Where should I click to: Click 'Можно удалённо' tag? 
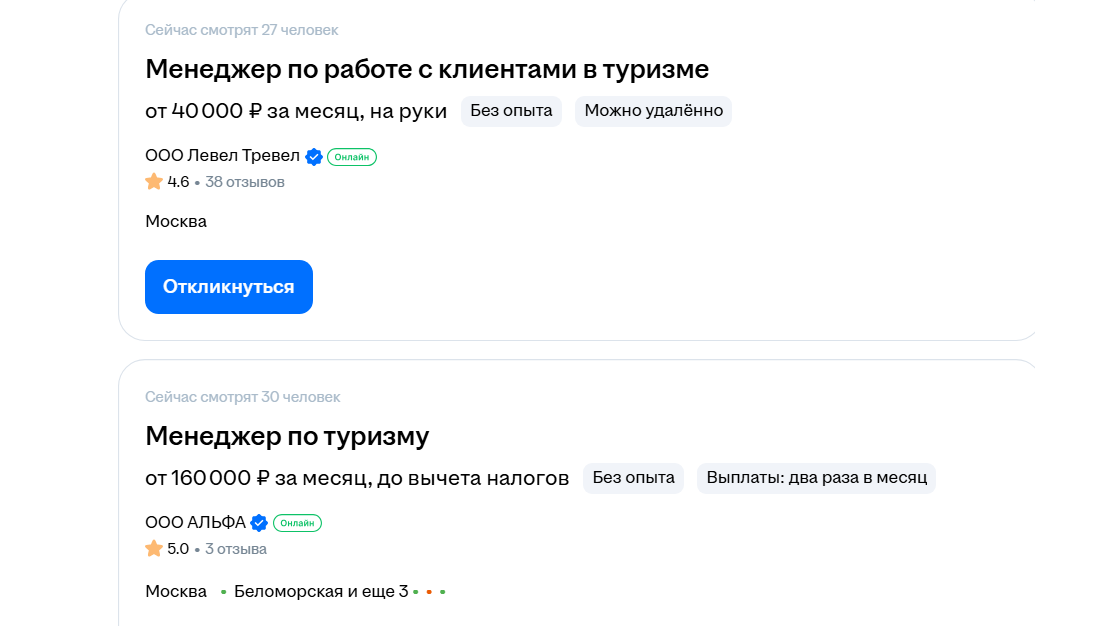pyautogui.click(x=653, y=111)
